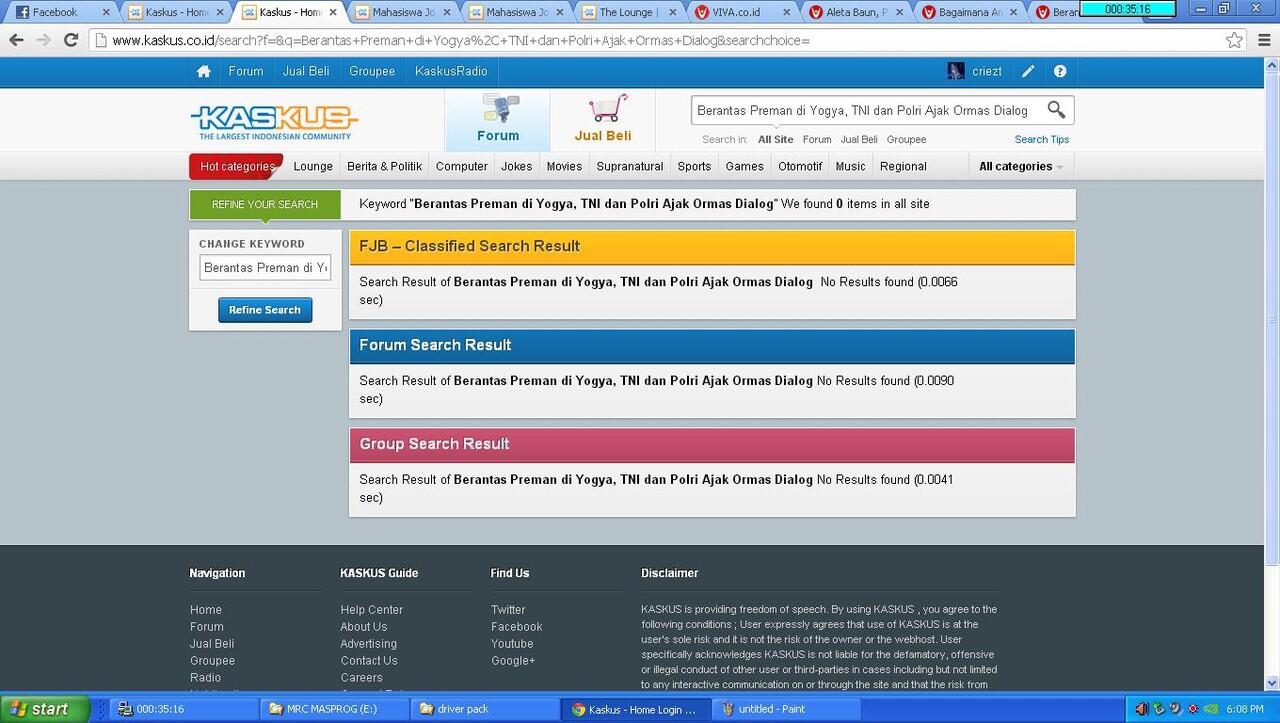Image resolution: width=1280 pixels, height=723 pixels.
Task: Select the Forum section icon
Action: [x=498, y=120]
